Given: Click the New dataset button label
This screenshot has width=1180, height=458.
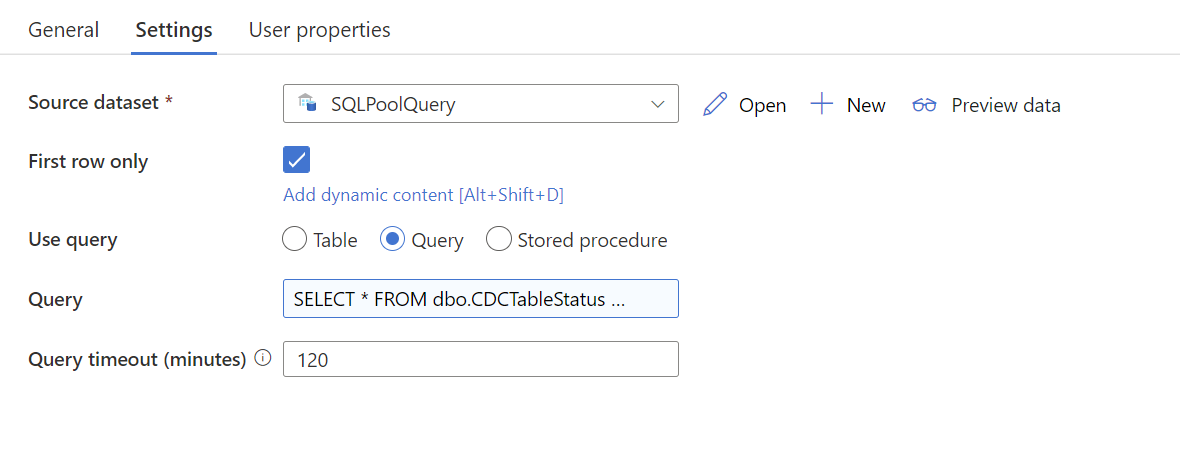Looking at the screenshot, I should (866, 105).
